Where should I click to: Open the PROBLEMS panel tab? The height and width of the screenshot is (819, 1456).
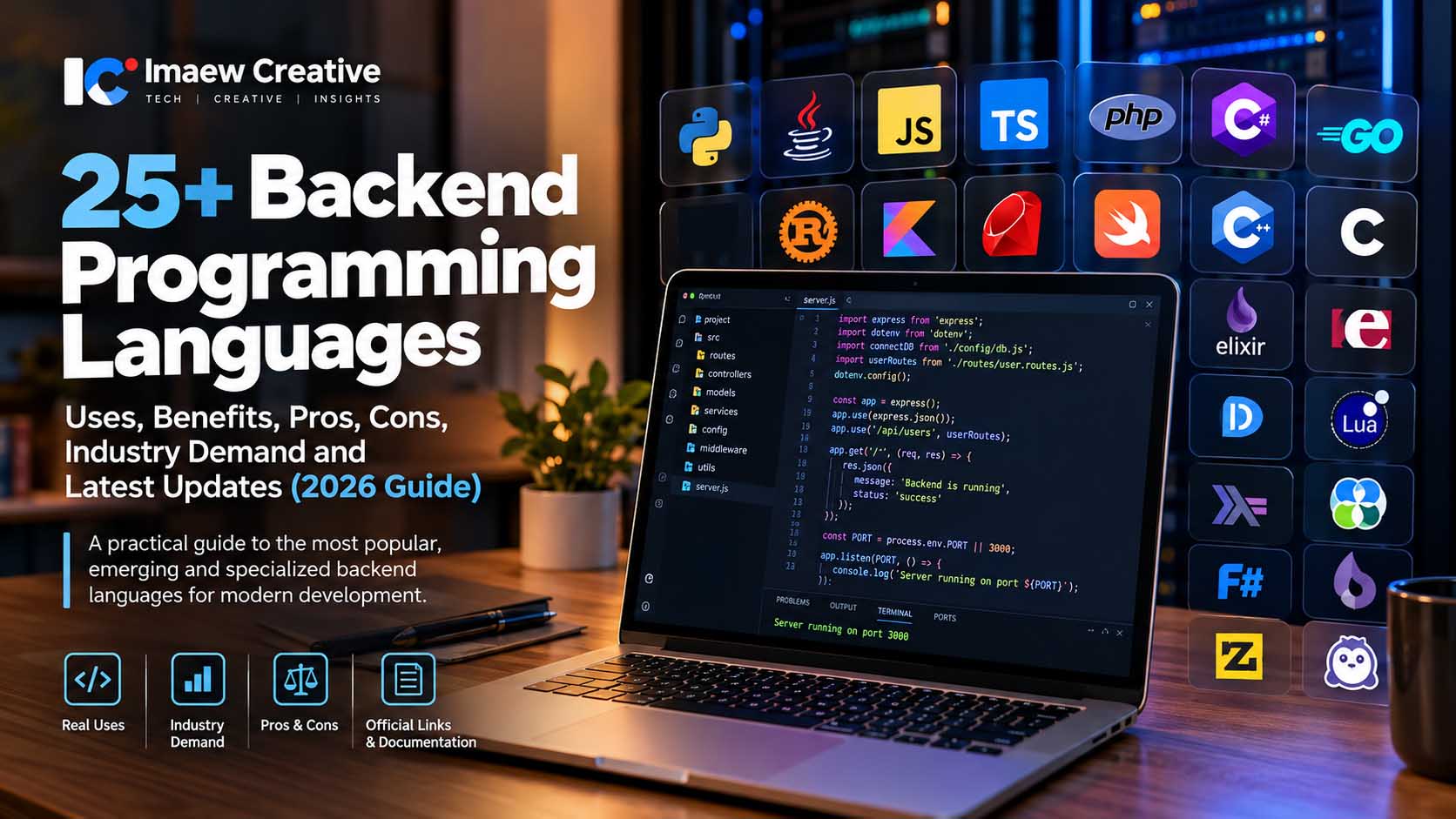click(x=792, y=601)
